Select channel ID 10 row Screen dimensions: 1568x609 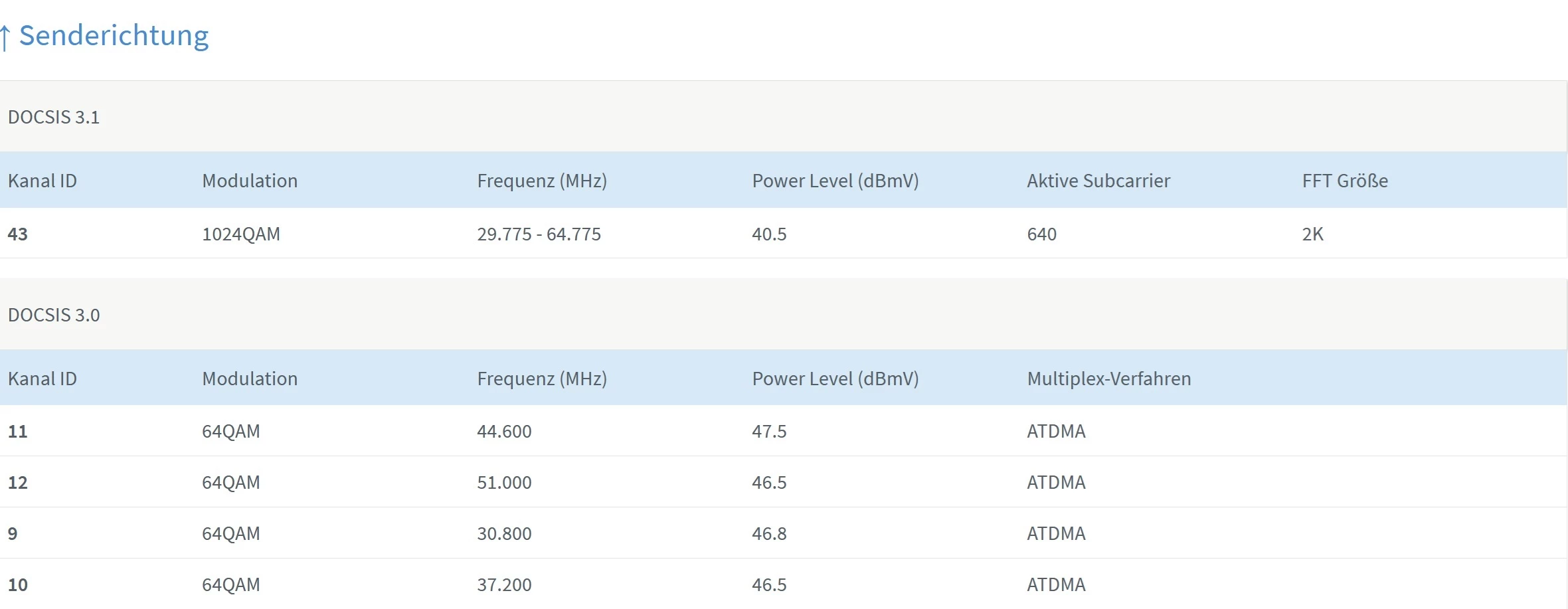[x=18, y=585]
